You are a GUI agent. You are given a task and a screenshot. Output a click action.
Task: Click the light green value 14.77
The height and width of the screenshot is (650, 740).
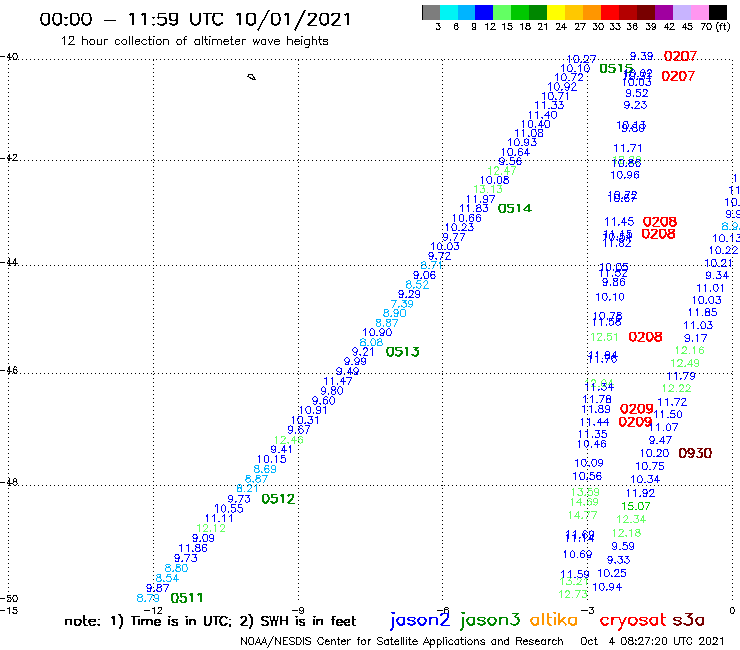583,515
